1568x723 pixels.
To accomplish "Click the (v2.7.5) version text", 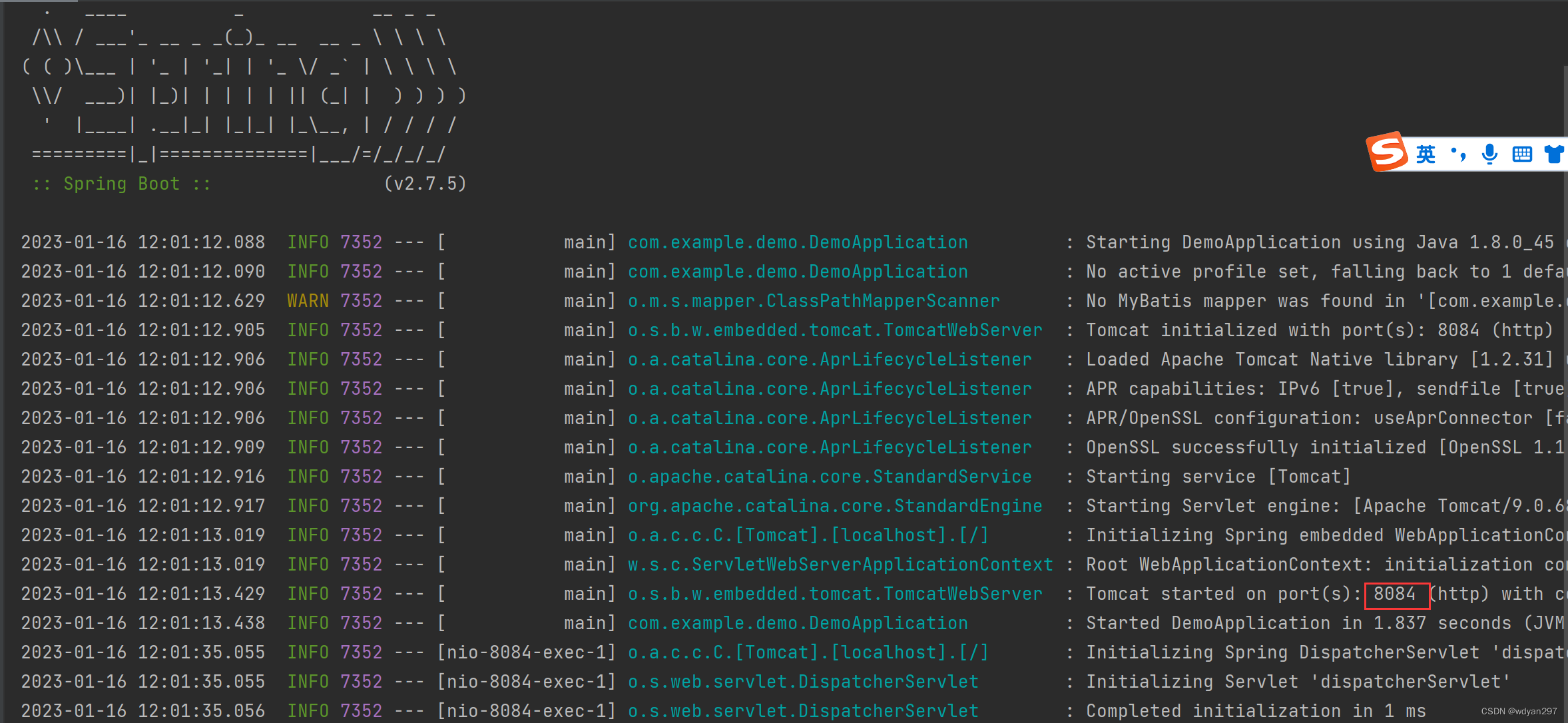I will [x=425, y=184].
